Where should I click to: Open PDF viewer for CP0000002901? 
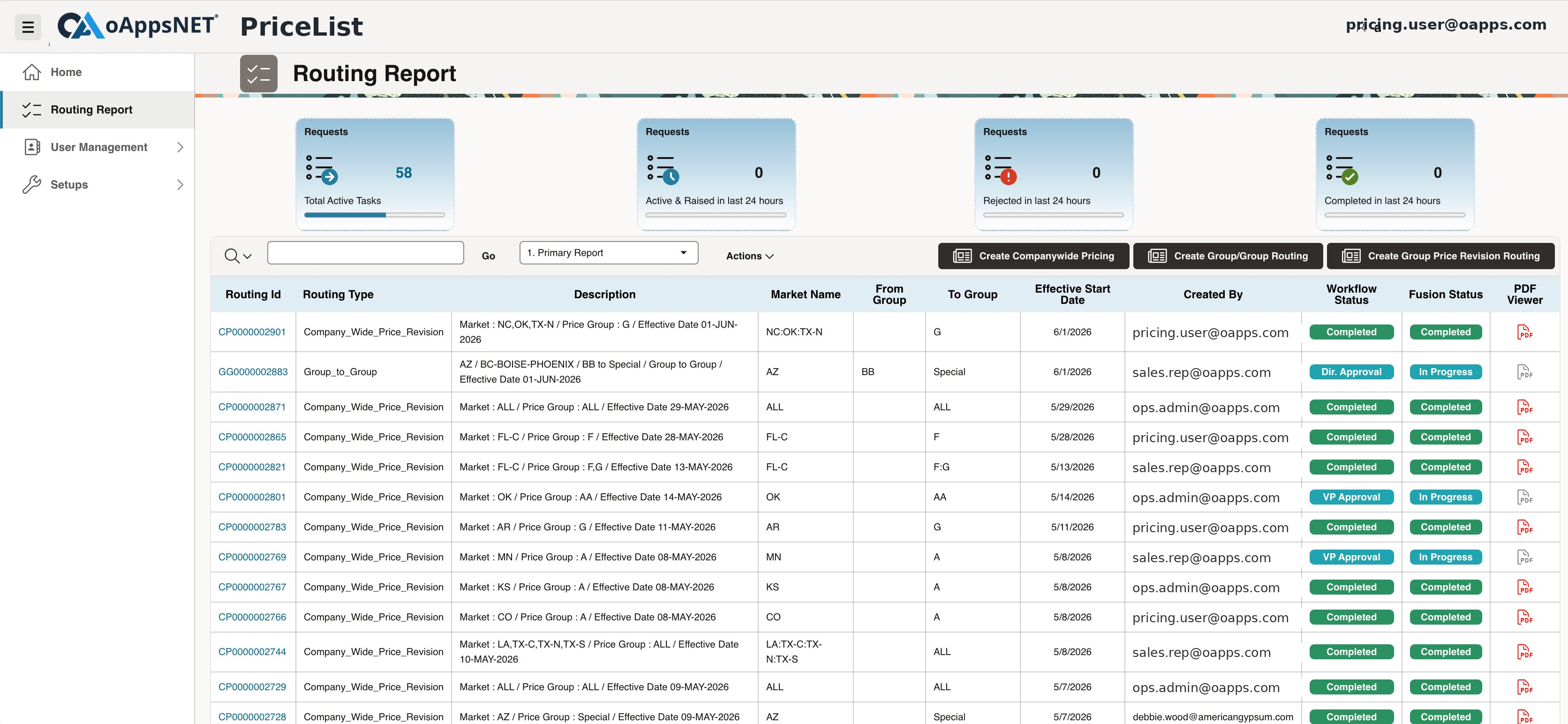(x=1524, y=332)
